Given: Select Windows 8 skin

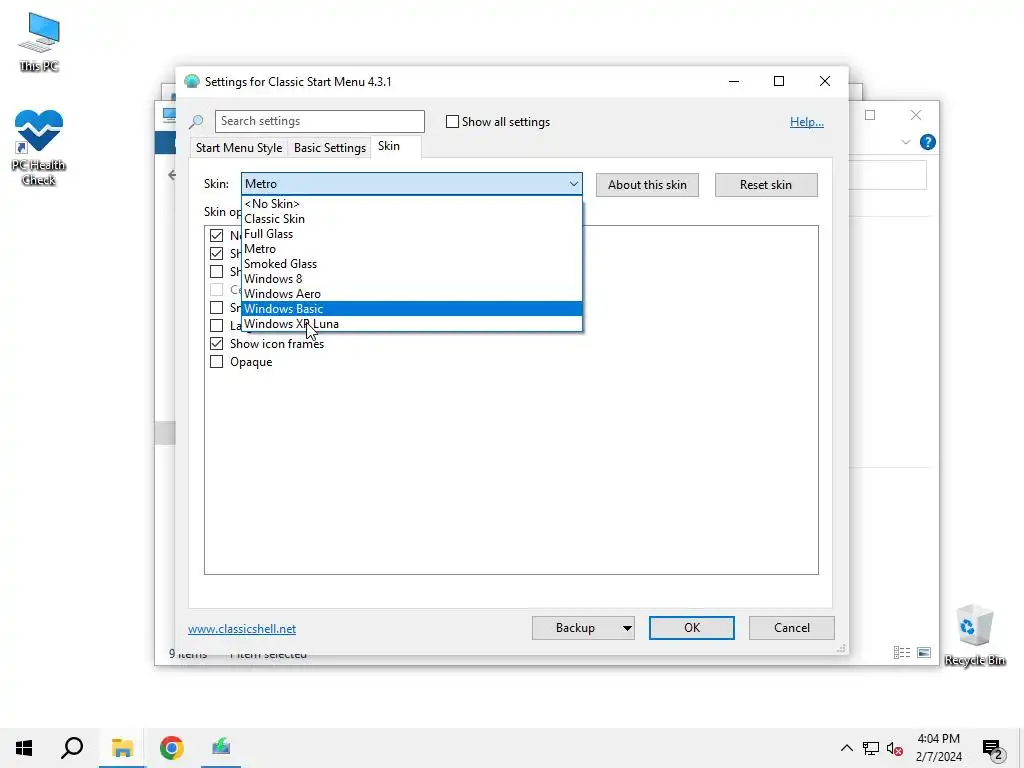Looking at the screenshot, I should (411, 279).
